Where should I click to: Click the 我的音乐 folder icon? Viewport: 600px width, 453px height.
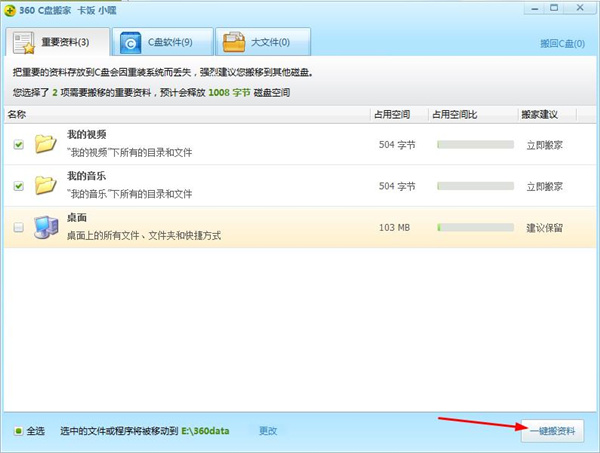45,186
